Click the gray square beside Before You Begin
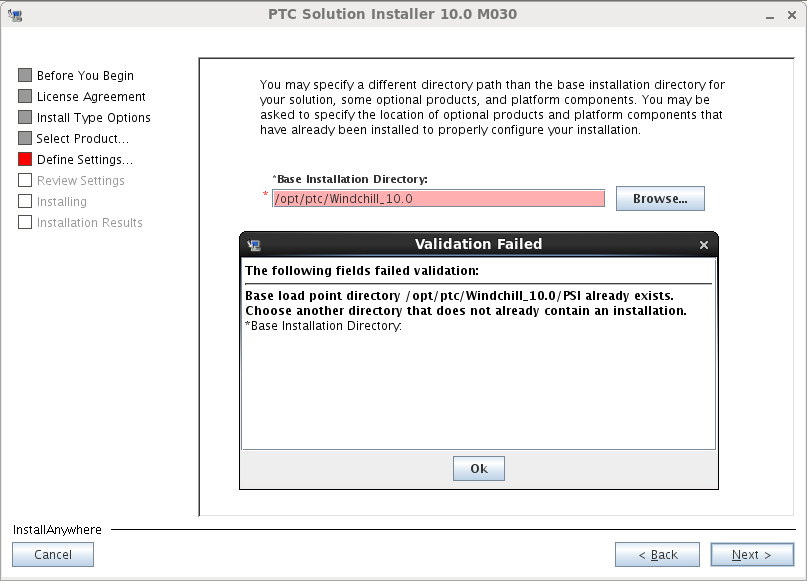 [x=25, y=76]
